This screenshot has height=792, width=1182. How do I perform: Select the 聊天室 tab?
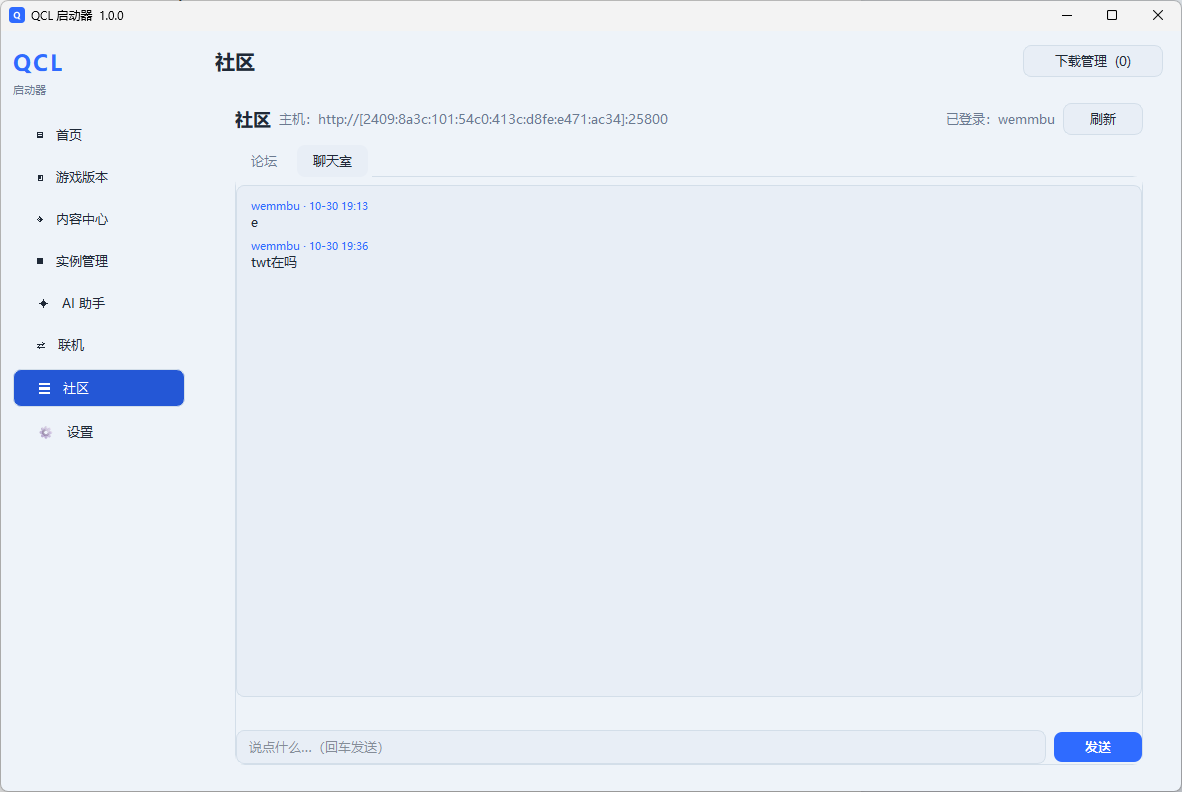332,161
